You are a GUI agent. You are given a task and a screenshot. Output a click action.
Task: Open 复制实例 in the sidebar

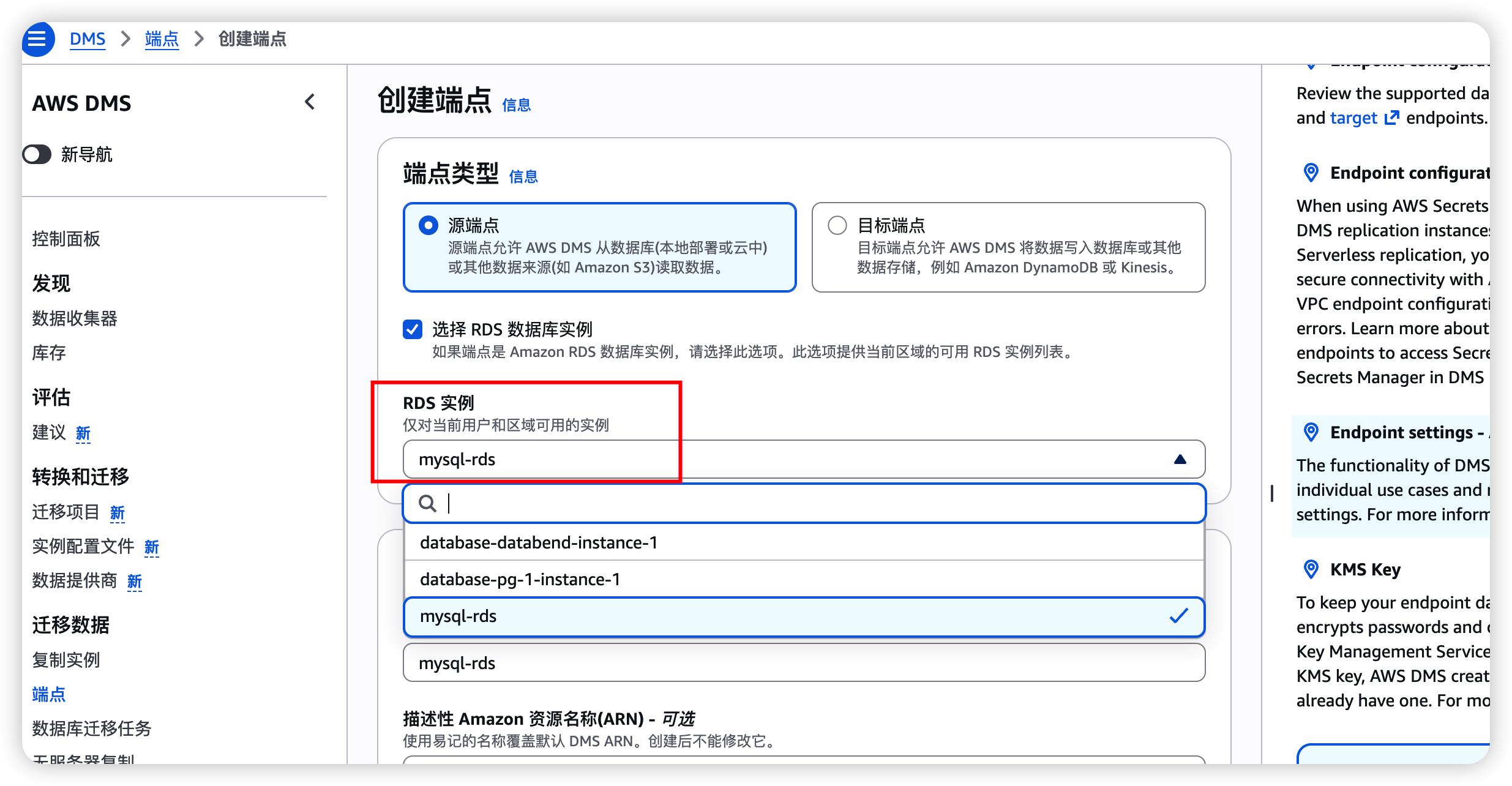[x=66, y=660]
